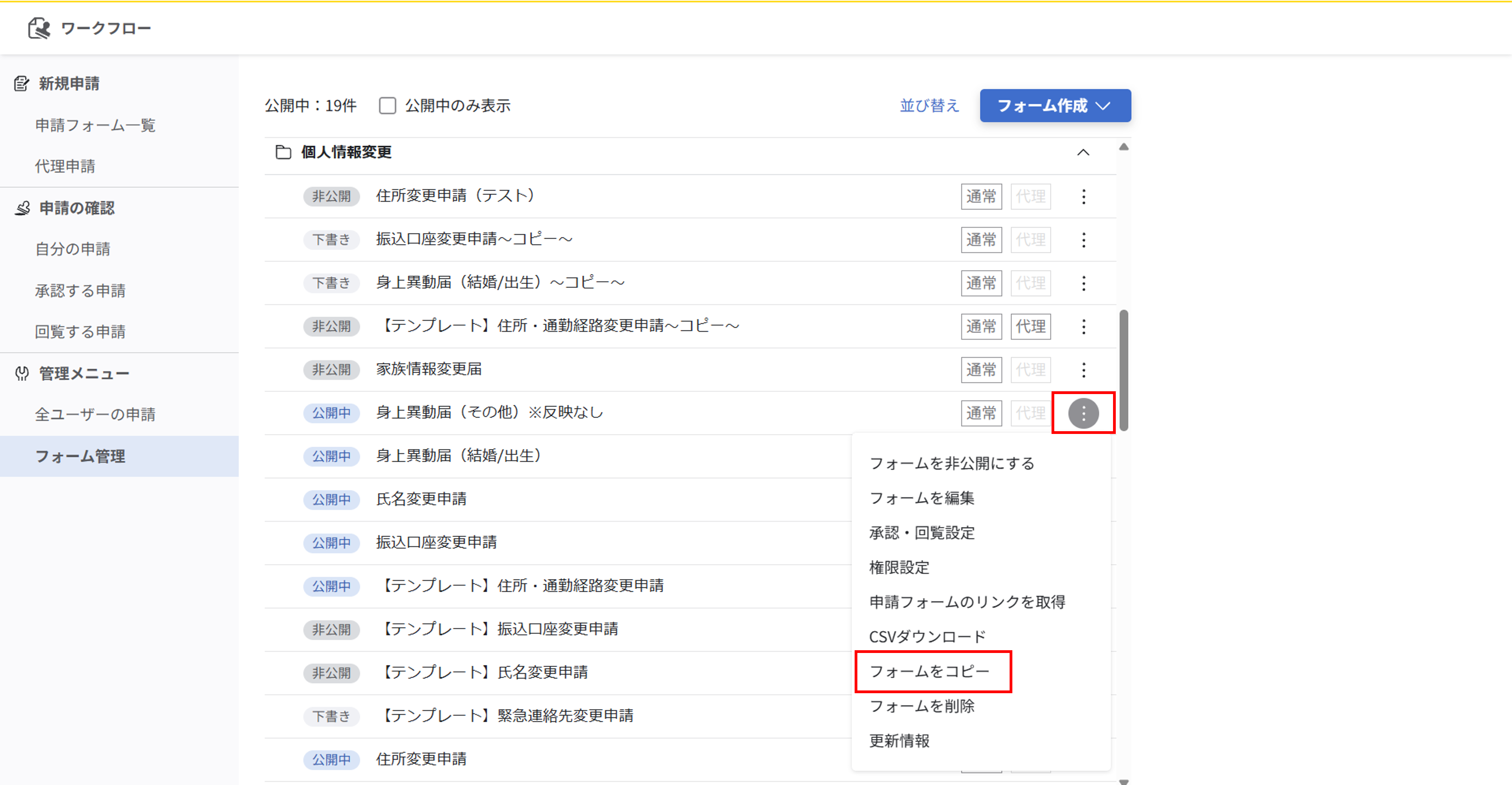Select 権限設定 menu item

(899, 567)
